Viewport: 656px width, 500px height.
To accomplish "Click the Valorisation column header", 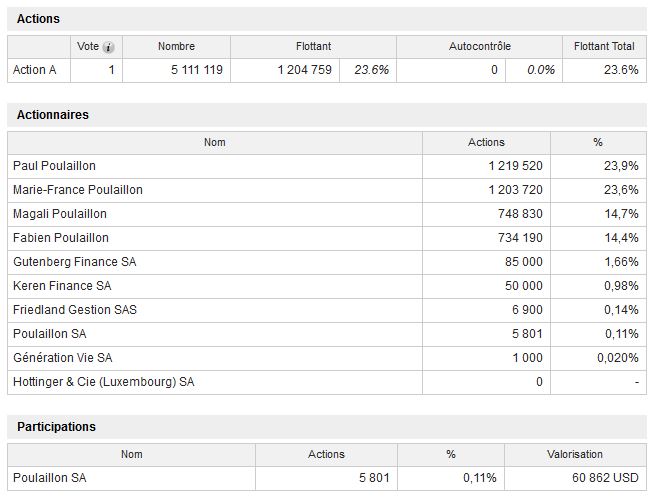I will (574, 454).
